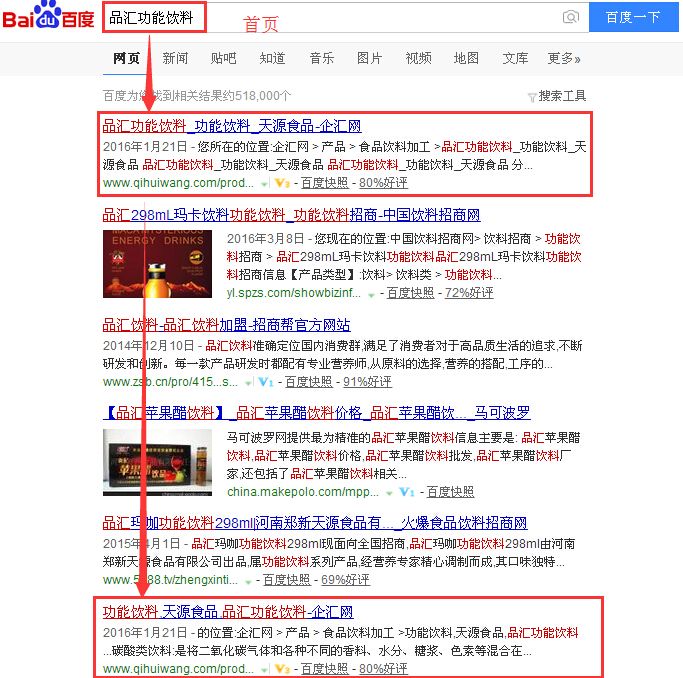The width and height of the screenshot is (683, 678).
Task: Switch to the 知道 tab
Action: pos(272,58)
